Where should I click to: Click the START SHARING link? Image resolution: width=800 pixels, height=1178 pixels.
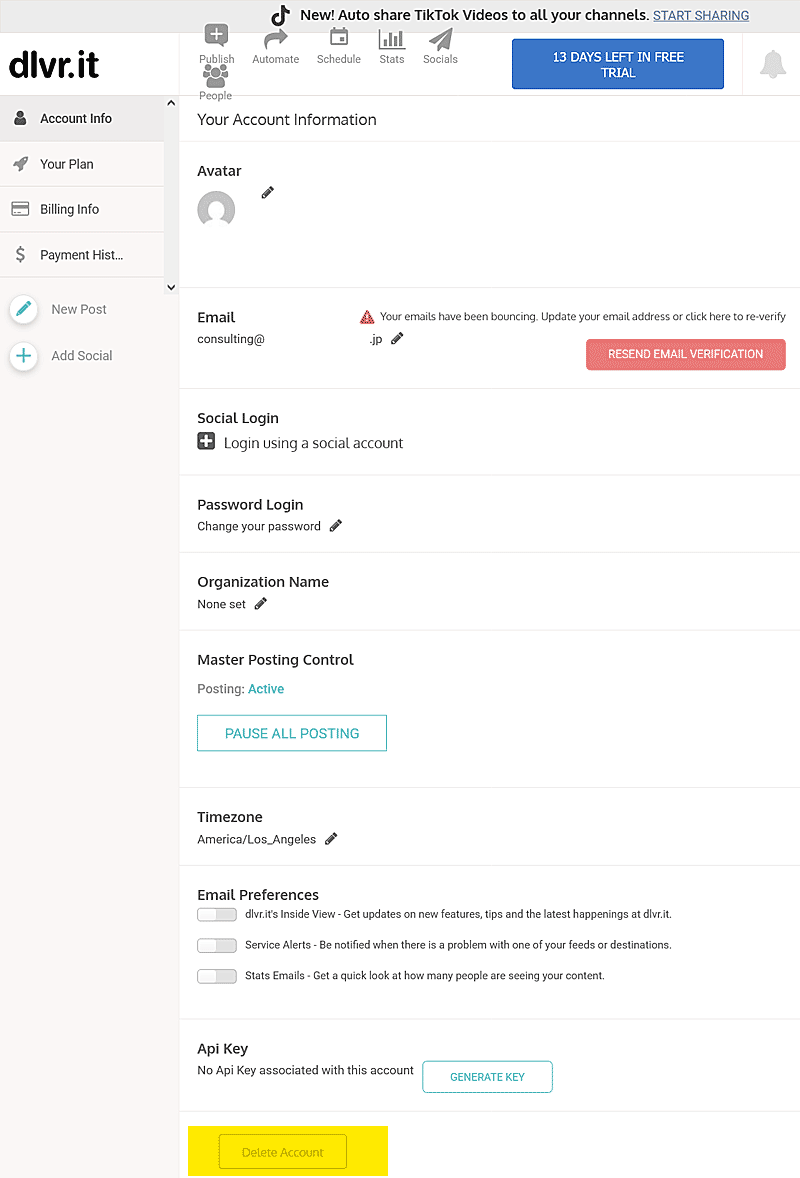700,15
